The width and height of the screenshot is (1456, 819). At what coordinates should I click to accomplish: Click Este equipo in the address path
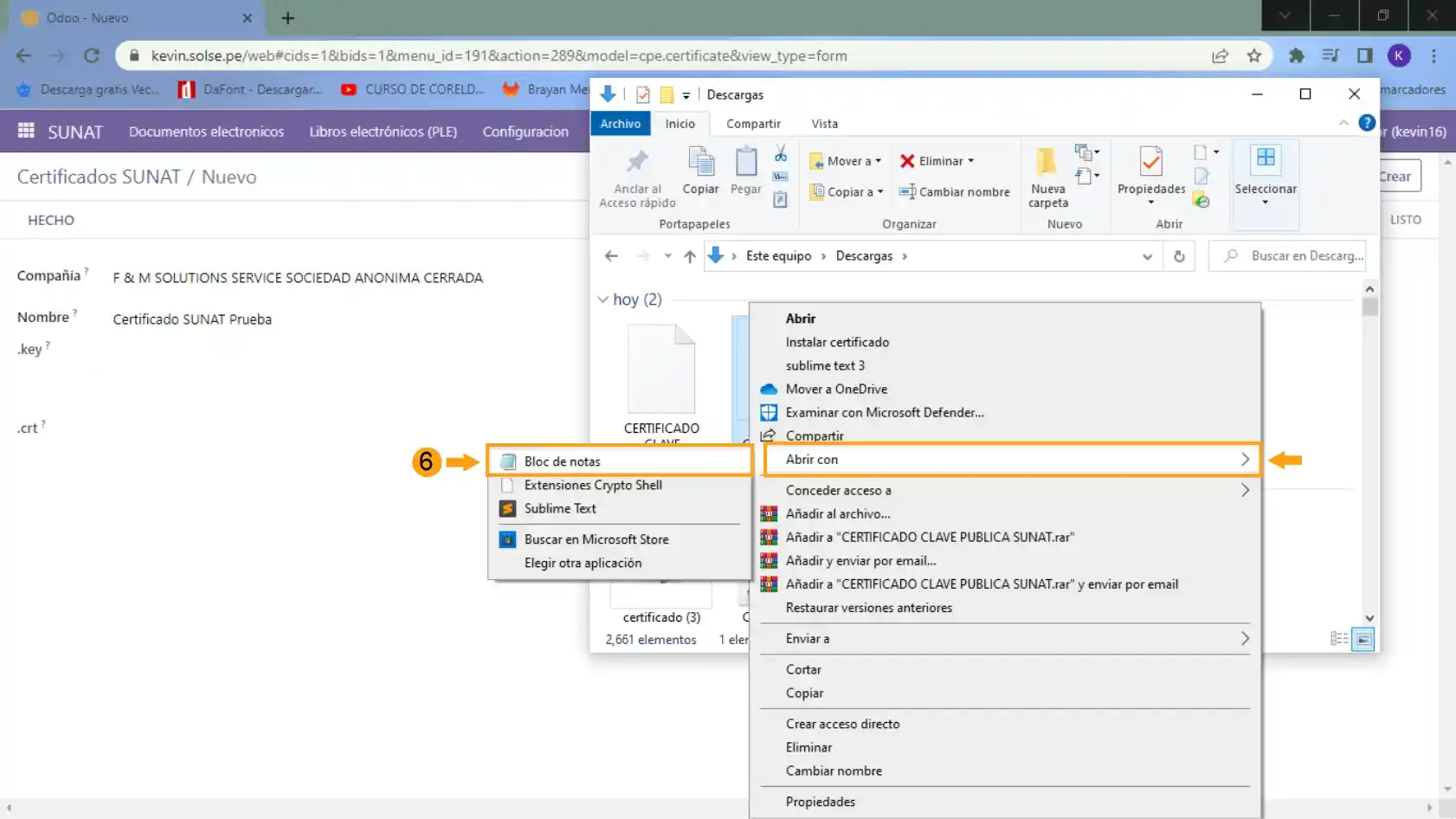[778, 256]
